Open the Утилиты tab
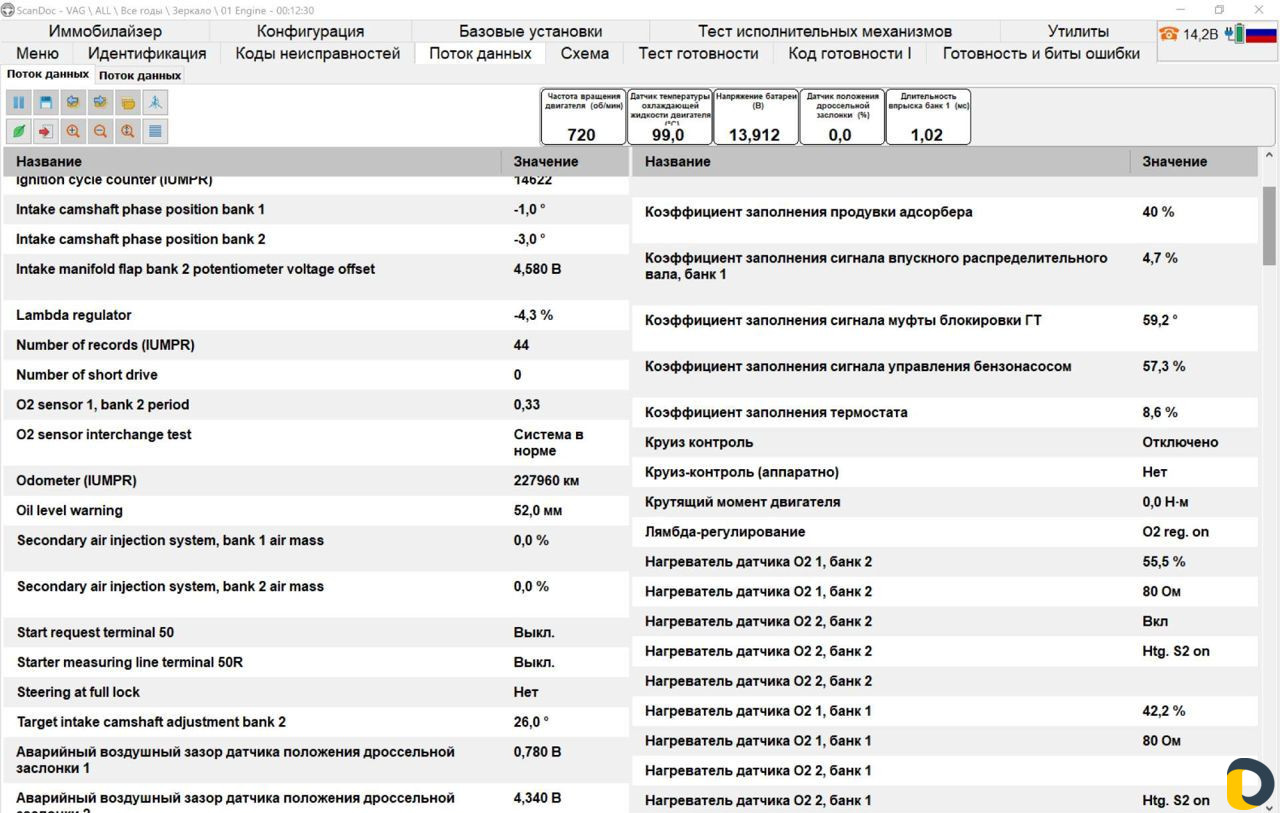 (1078, 31)
